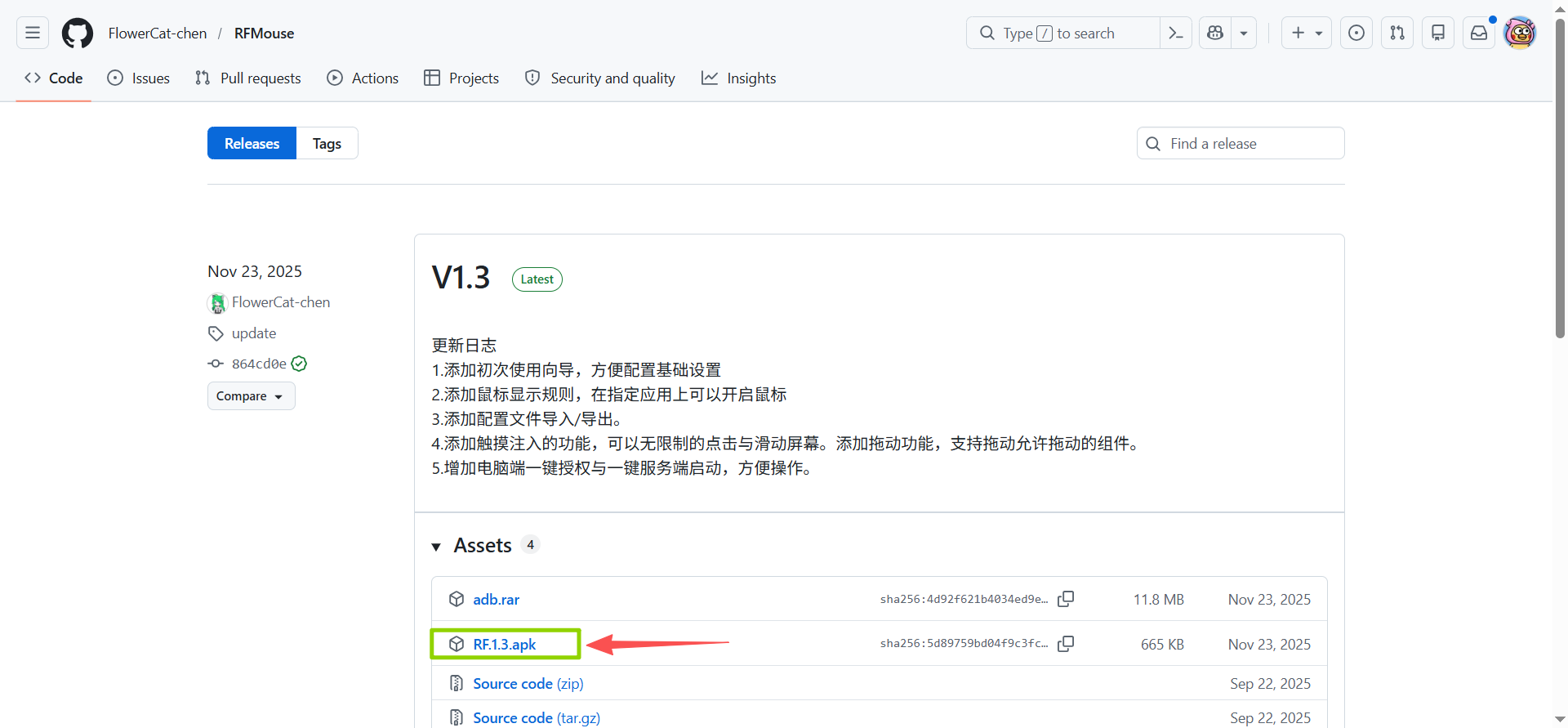The image size is (1568, 728).
Task: Open the notifications inbox icon
Action: tap(1479, 33)
